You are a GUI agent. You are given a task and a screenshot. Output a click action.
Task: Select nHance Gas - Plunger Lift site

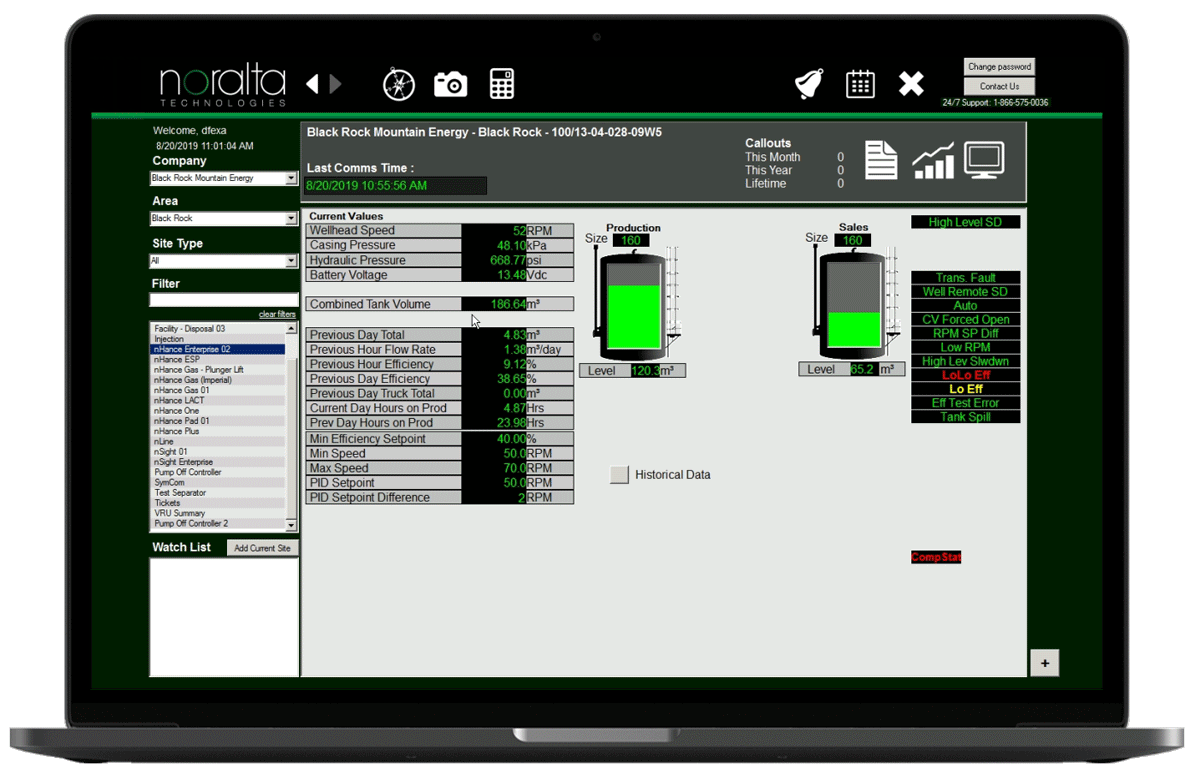[x=218, y=370]
